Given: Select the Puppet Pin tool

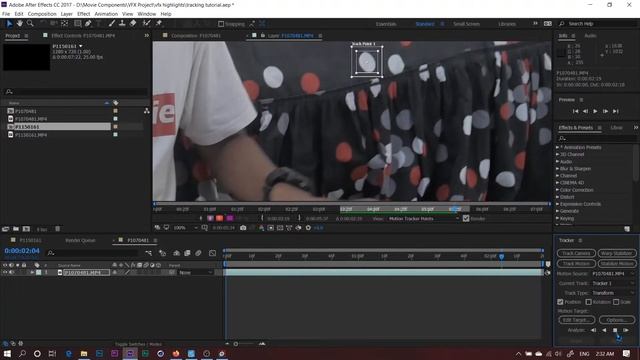Looking at the screenshot, I should coord(159,24).
